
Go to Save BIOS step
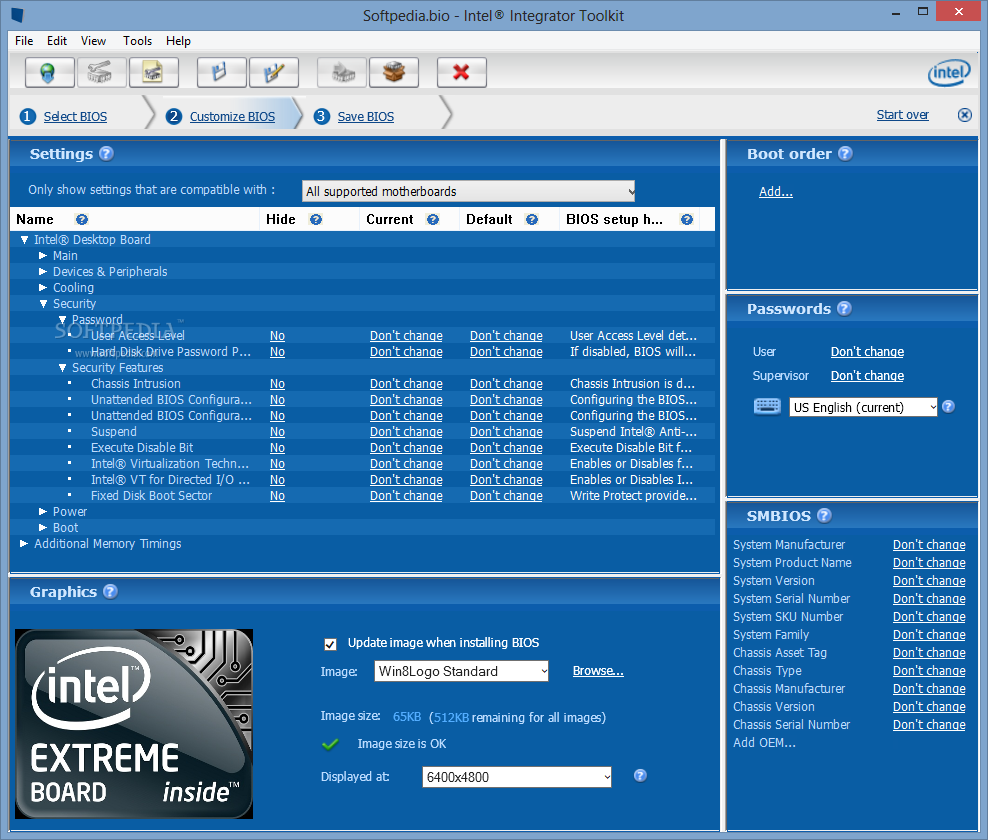click(x=365, y=117)
